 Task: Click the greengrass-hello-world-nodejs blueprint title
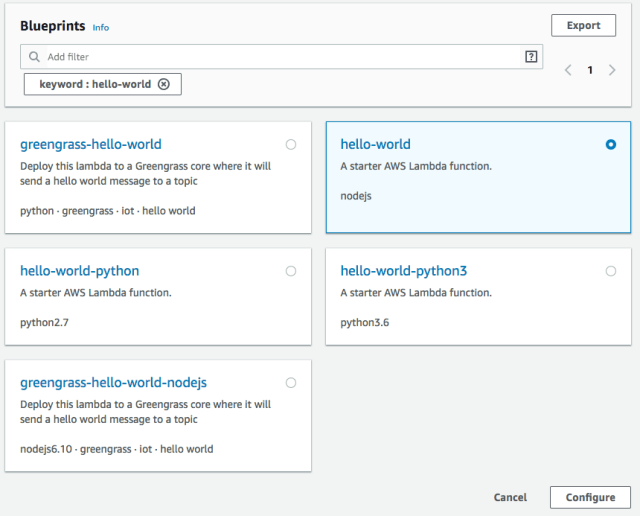pos(114,383)
